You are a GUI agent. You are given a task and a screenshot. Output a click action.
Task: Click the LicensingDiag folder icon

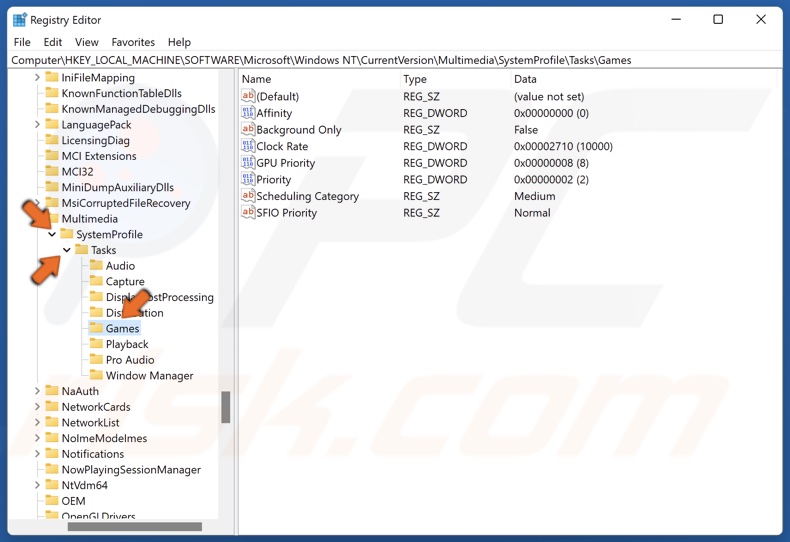[51, 140]
